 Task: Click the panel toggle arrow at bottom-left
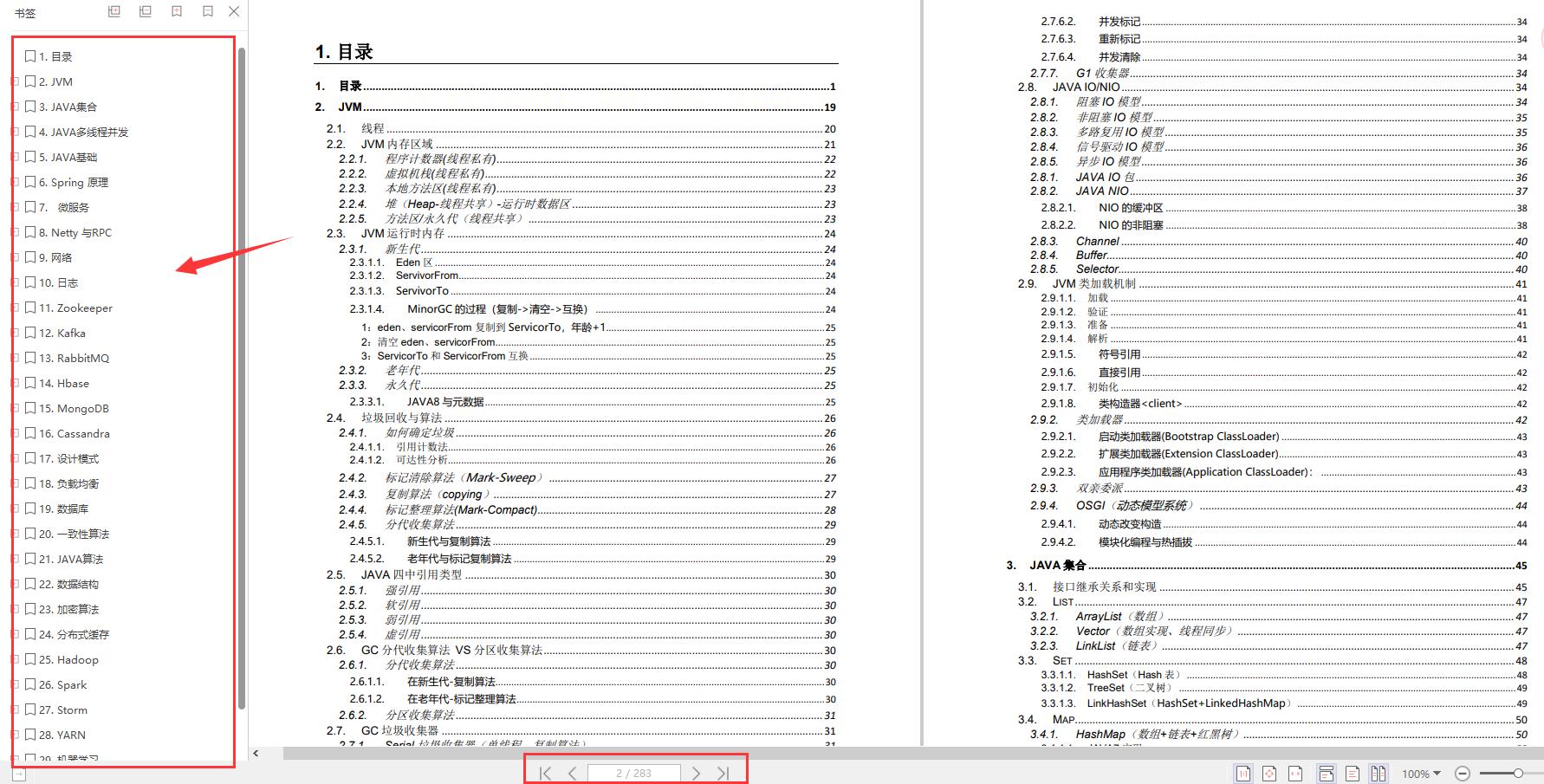[x=20, y=774]
